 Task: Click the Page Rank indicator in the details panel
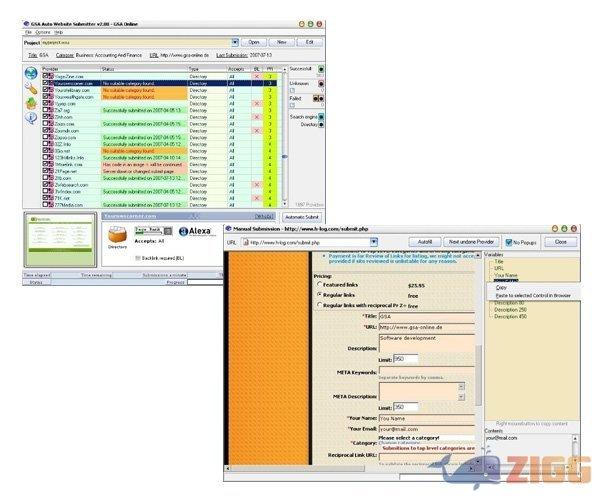[x=153, y=231]
